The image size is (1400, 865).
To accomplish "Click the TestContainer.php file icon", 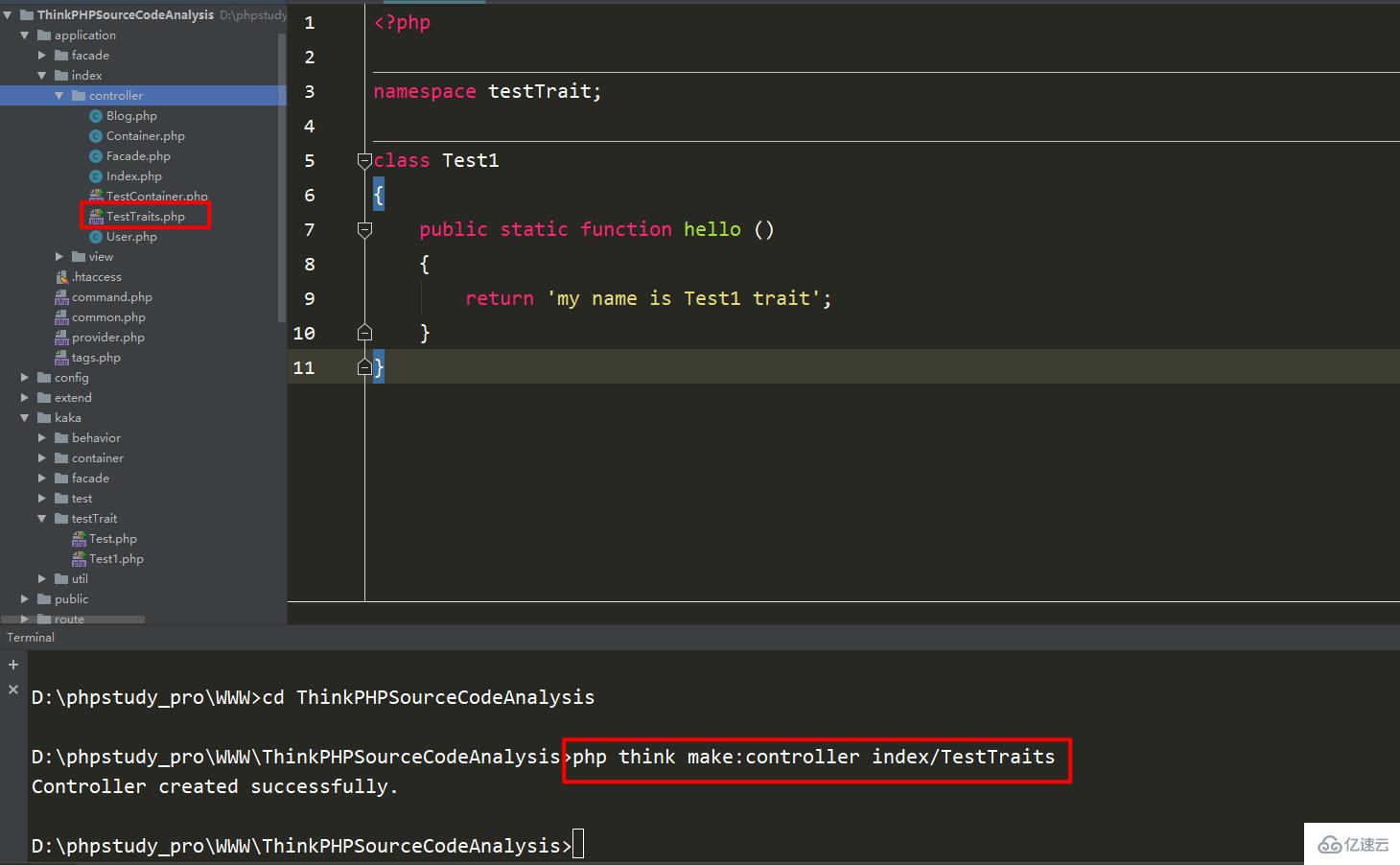I will tap(96, 197).
